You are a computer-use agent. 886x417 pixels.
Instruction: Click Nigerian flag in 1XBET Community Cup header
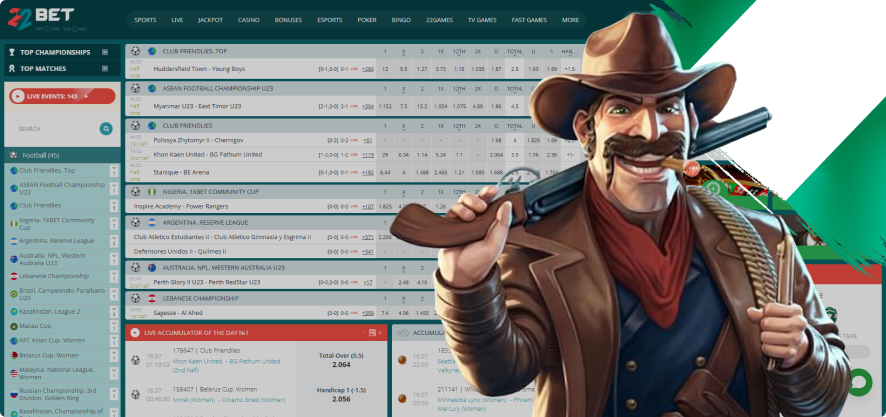pos(152,192)
